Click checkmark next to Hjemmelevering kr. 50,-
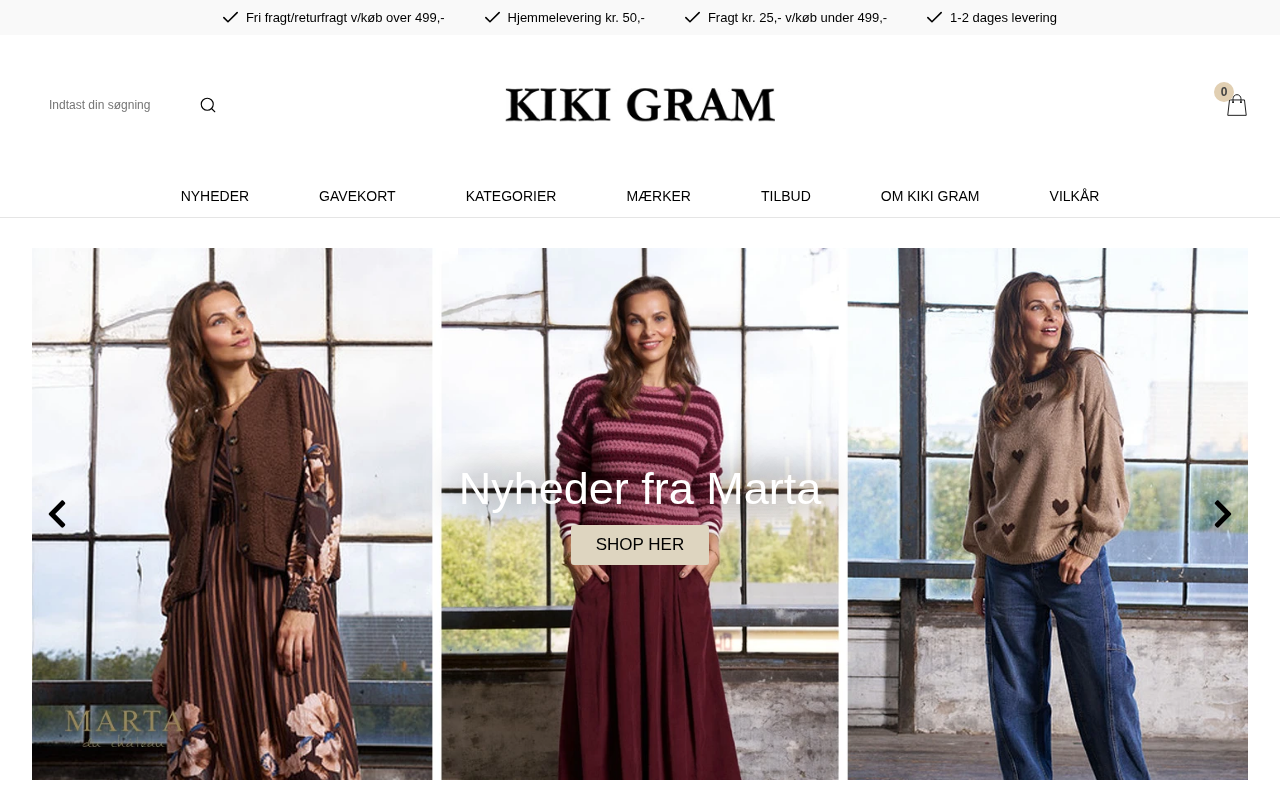The width and height of the screenshot is (1280, 800). click(x=492, y=17)
